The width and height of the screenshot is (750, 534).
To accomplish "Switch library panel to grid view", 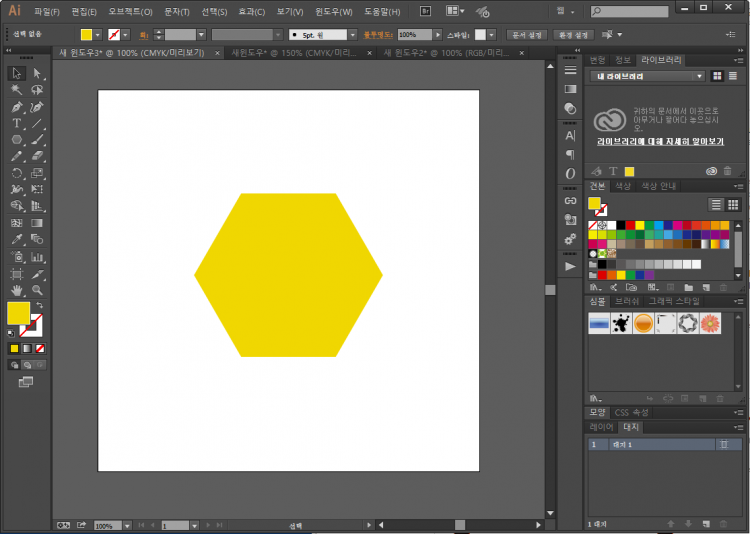I will [717, 76].
